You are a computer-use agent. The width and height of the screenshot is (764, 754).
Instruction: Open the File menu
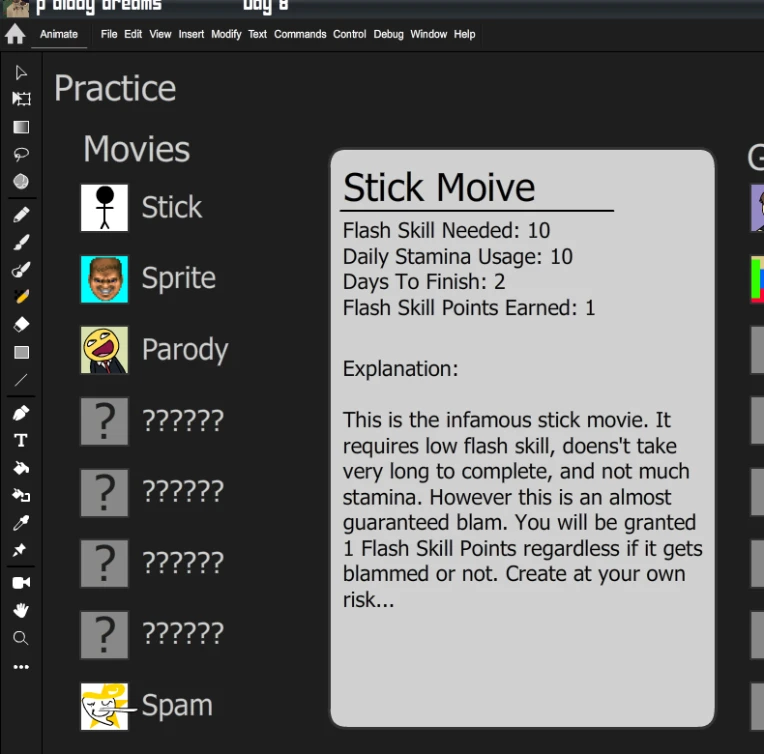point(109,34)
